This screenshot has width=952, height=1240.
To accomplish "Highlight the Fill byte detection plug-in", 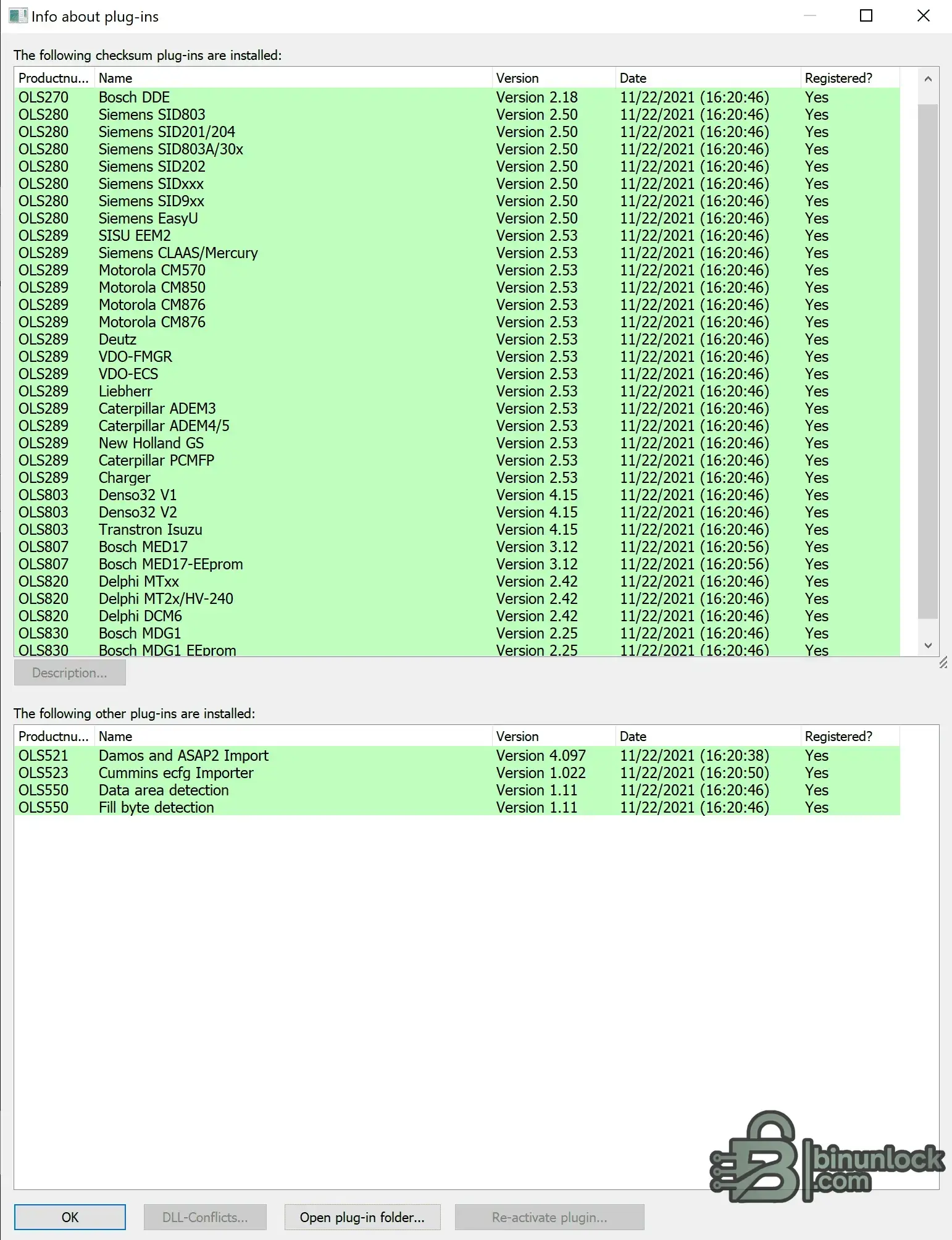I will 457,807.
